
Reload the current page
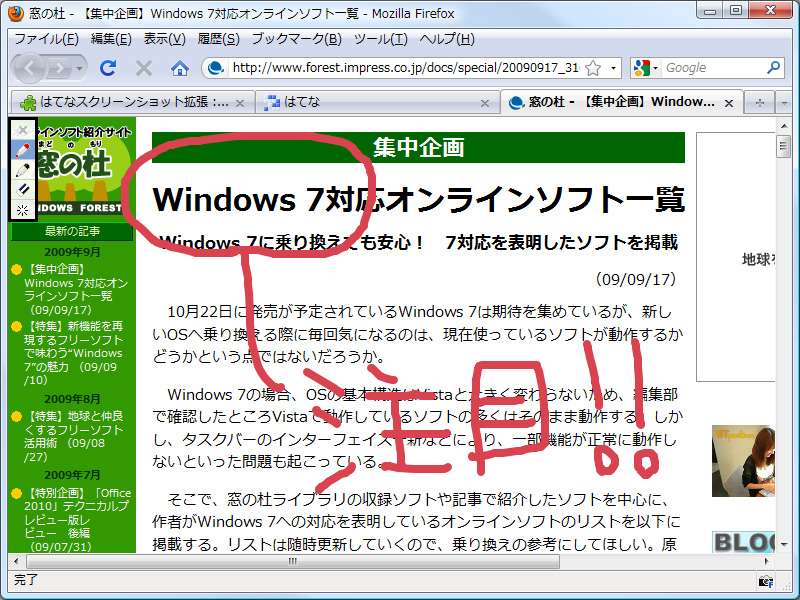108,70
